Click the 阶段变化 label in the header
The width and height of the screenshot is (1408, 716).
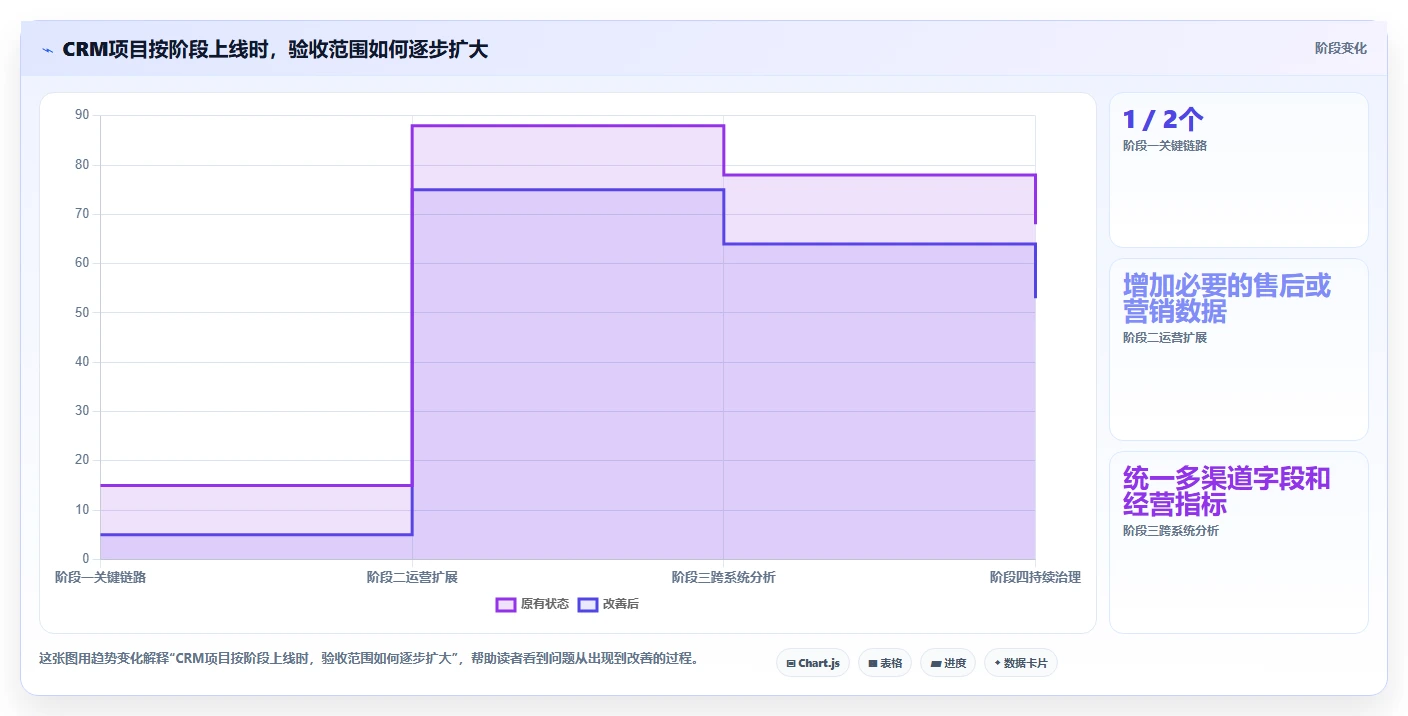(x=1340, y=48)
